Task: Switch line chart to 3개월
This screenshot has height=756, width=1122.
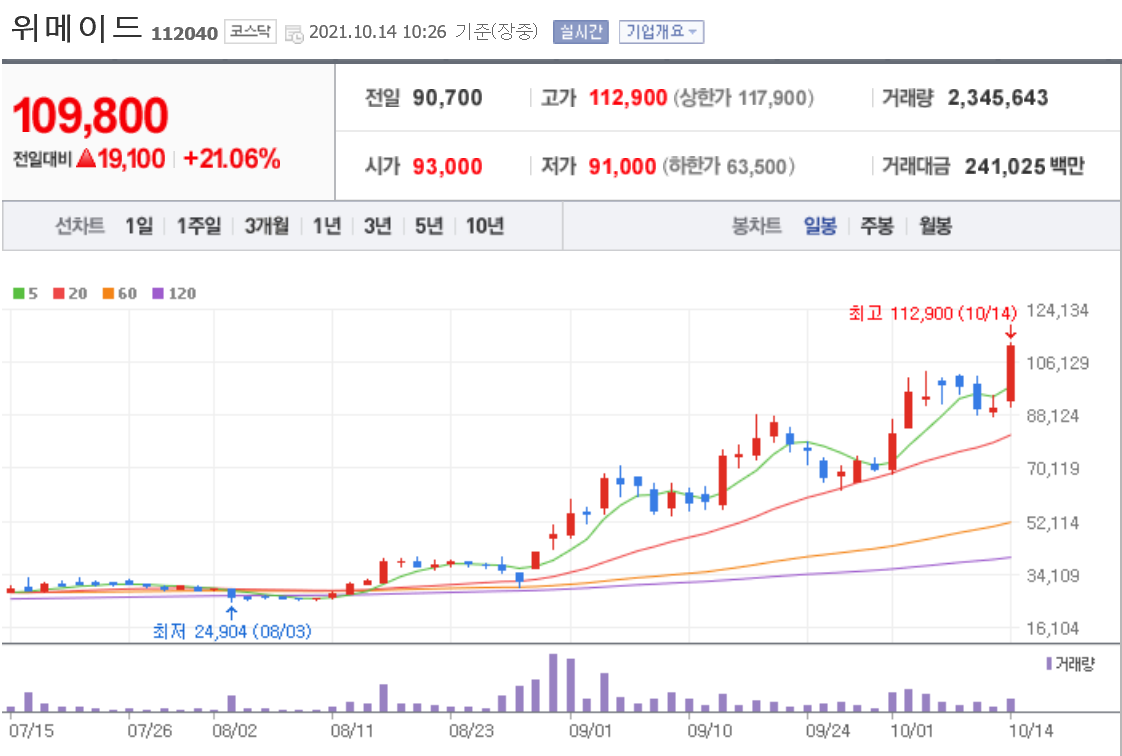Action: (267, 226)
